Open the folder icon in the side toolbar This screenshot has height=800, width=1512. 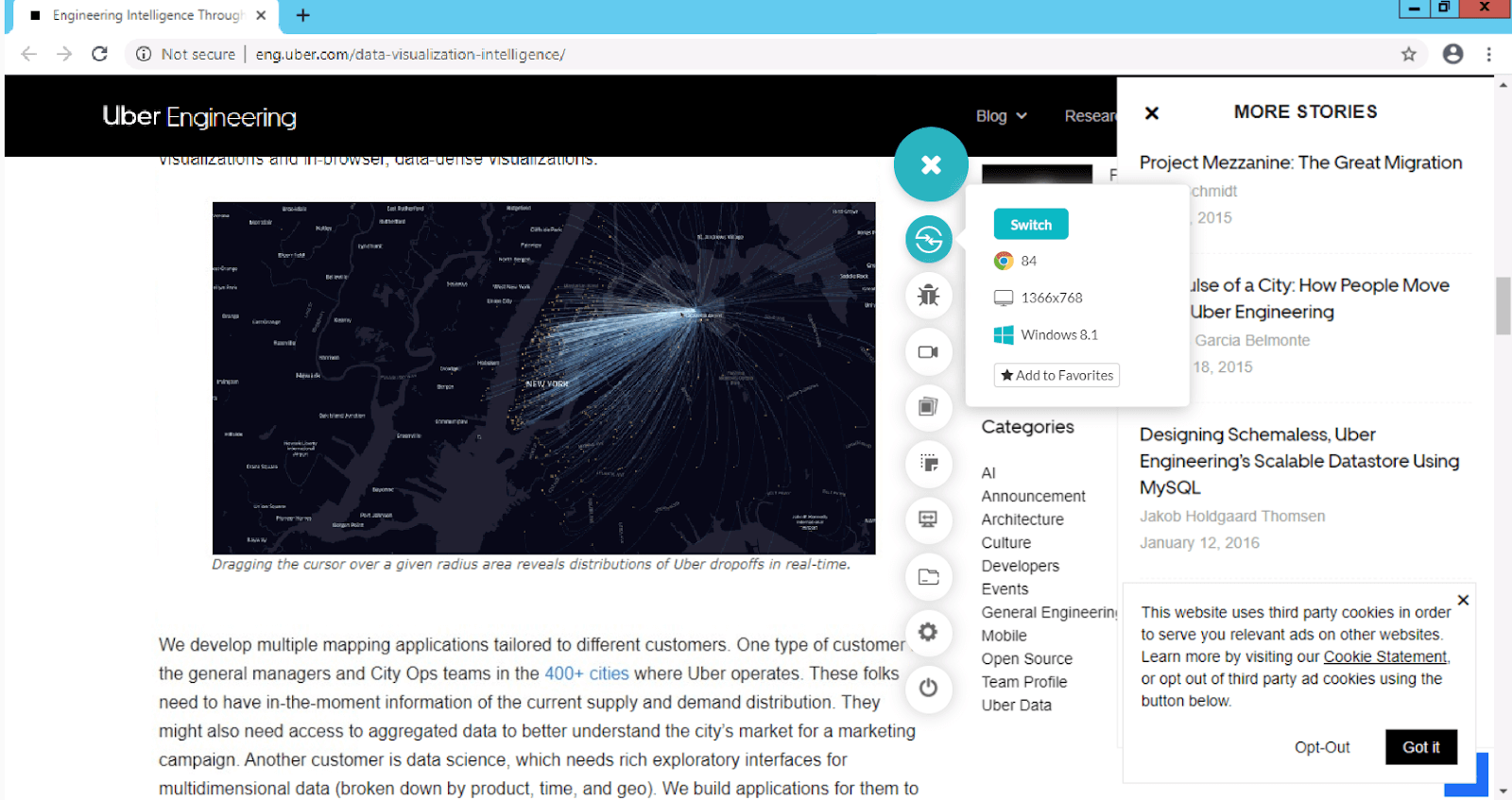point(929,576)
